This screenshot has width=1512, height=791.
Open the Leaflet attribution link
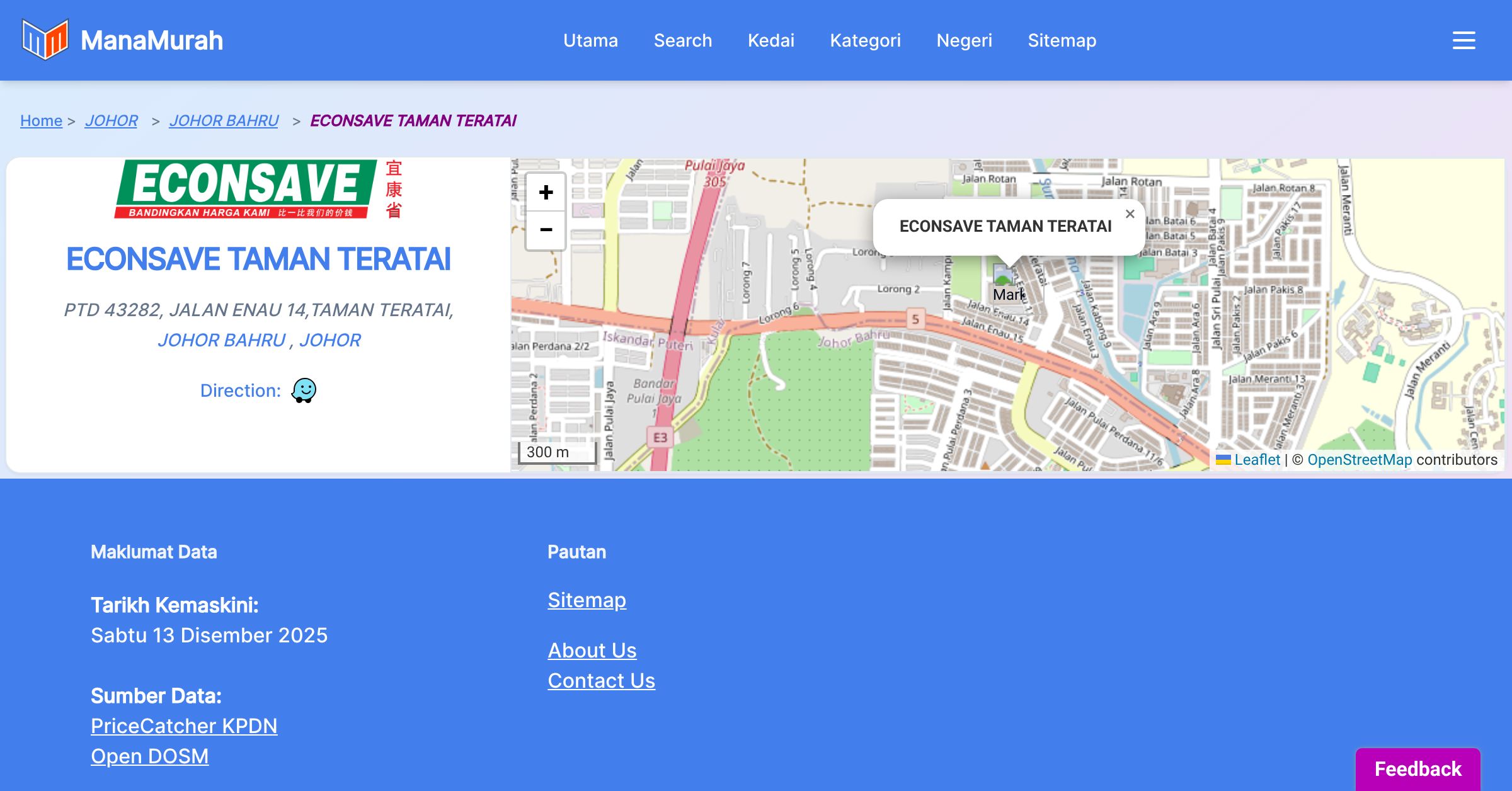click(1257, 460)
